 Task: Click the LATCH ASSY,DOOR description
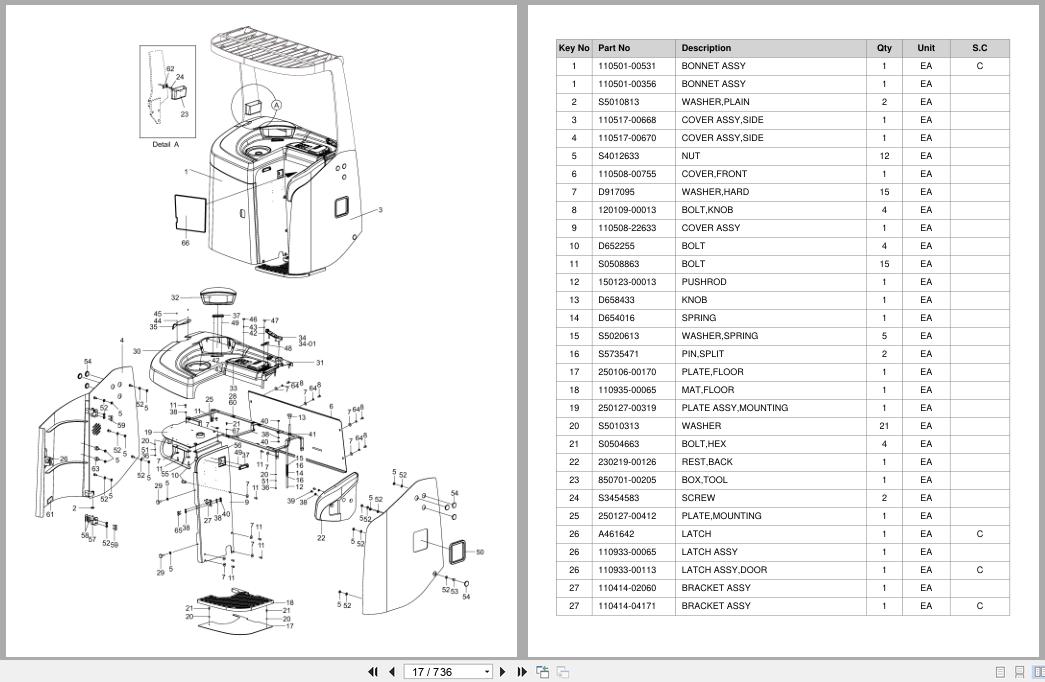(x=724, y=570)
